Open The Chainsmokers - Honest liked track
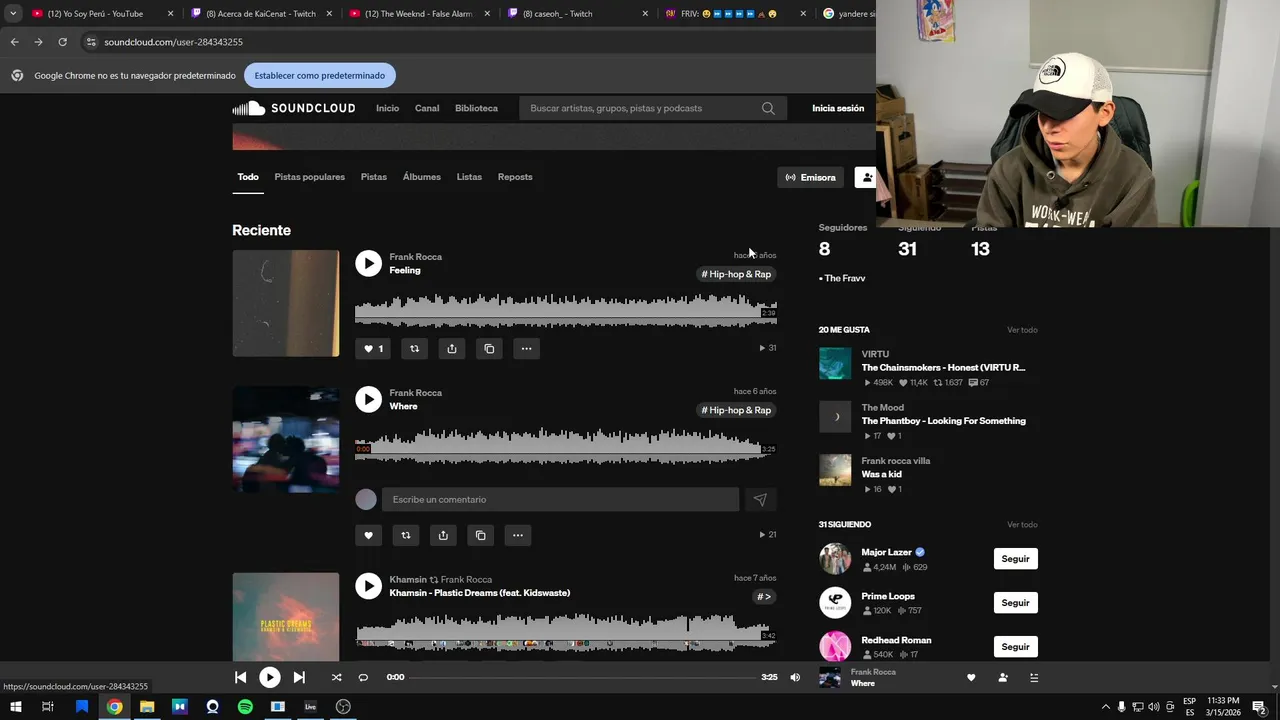This screenshot has height=720, width=1280. tap(943, 368)
